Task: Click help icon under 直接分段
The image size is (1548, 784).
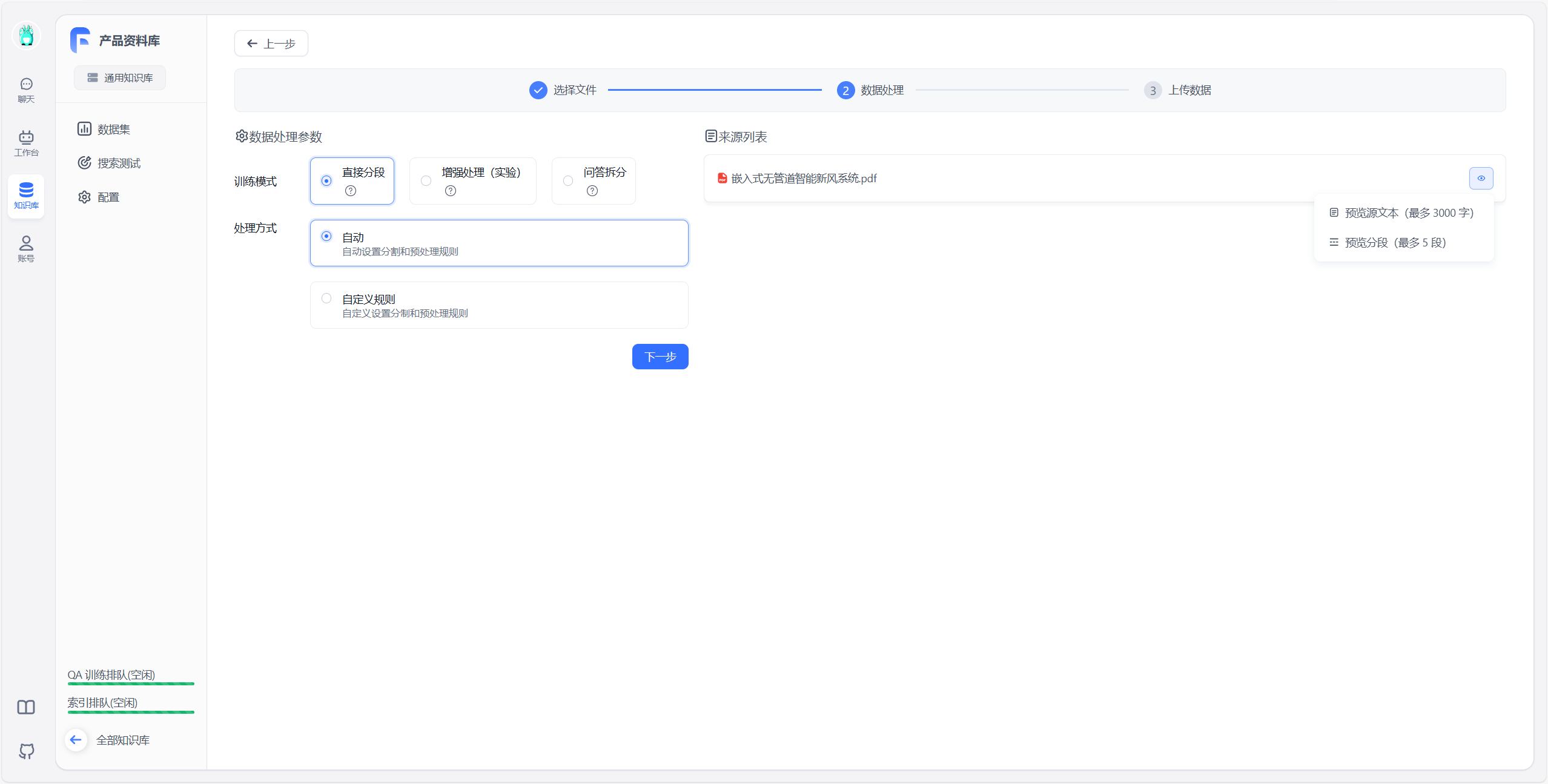Action: (351, 191)
